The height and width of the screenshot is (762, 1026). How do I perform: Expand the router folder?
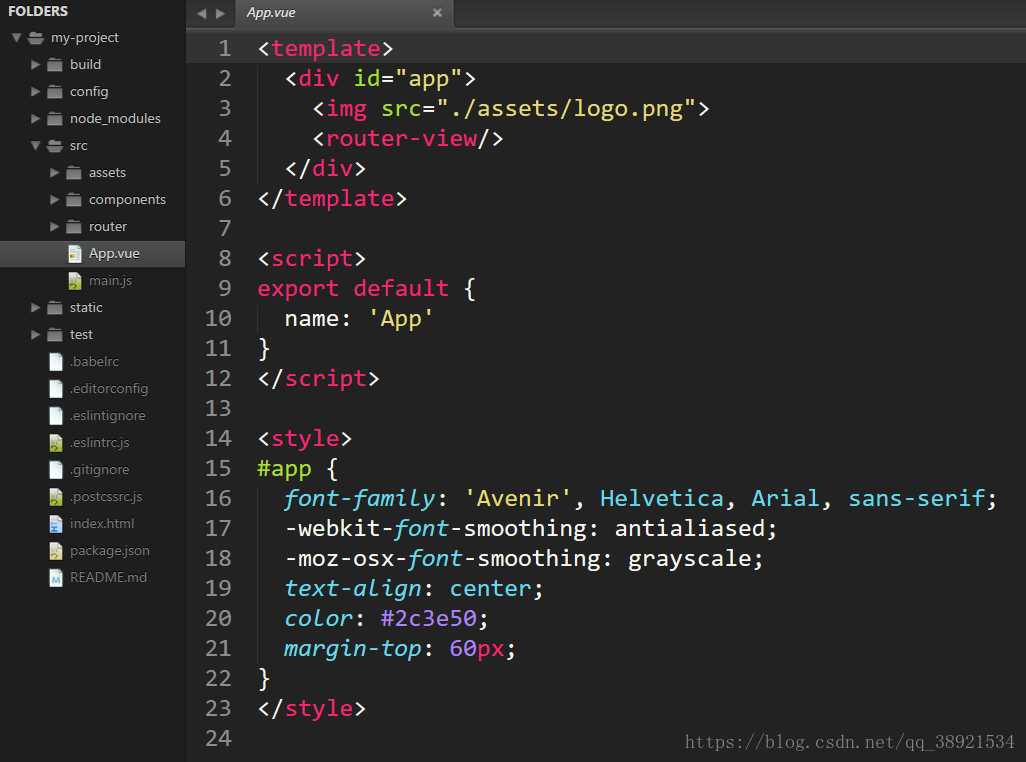(x=54, y=227)
